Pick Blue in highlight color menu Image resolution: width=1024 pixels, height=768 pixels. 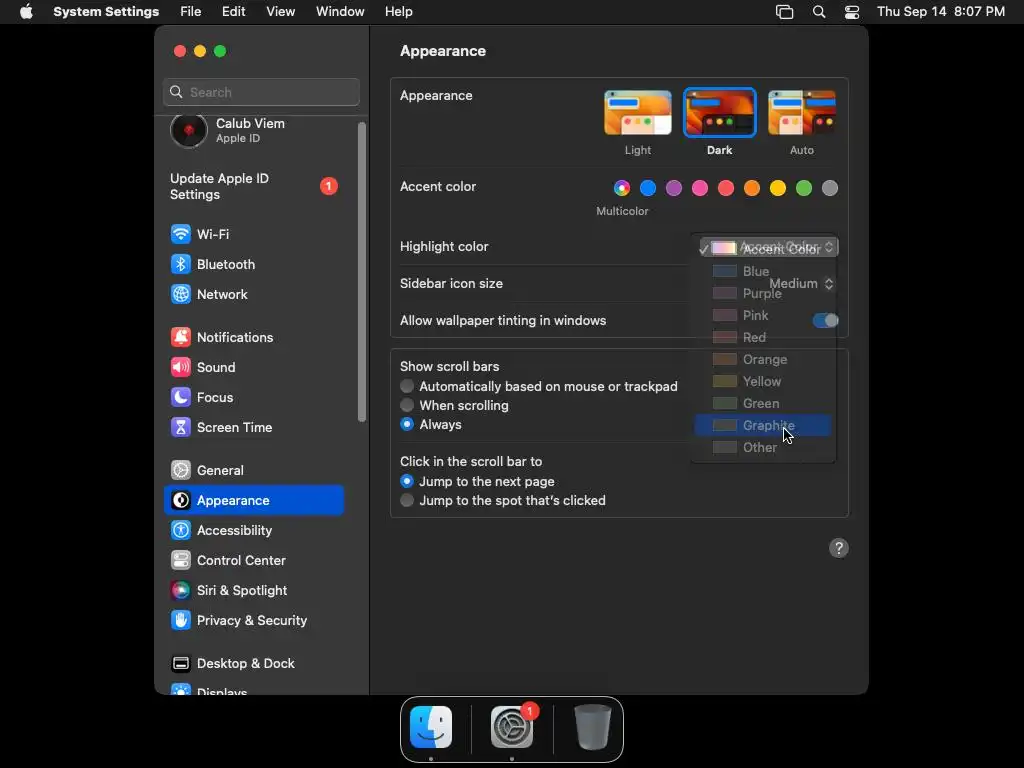(763, 271)
